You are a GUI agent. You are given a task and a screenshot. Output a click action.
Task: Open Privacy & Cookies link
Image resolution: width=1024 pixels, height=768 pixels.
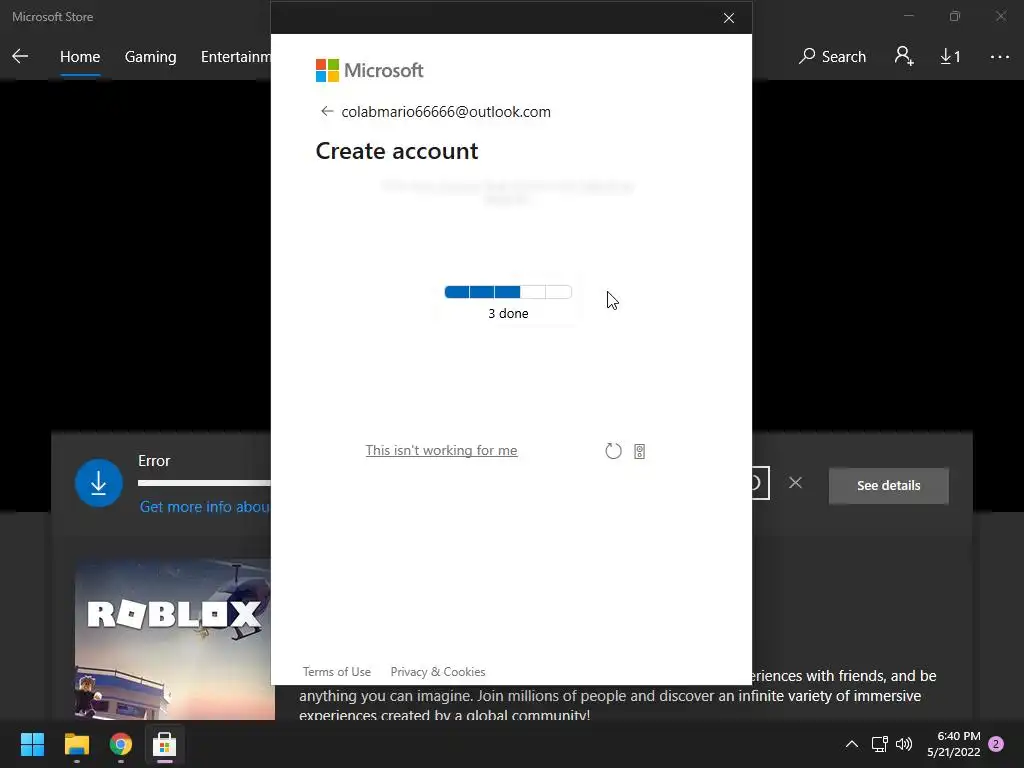pyautogui.click(x=438, y=671)
